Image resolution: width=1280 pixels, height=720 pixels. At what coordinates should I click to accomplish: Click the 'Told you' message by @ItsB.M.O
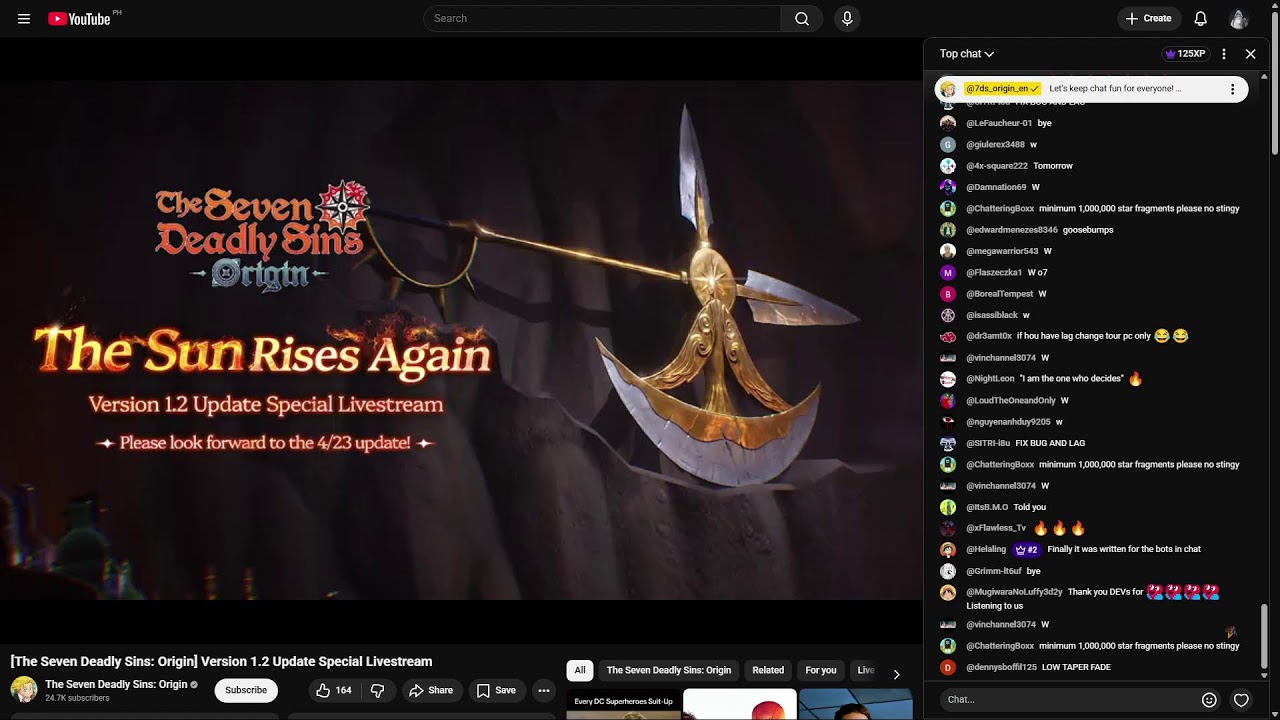tap(1030, 507)
